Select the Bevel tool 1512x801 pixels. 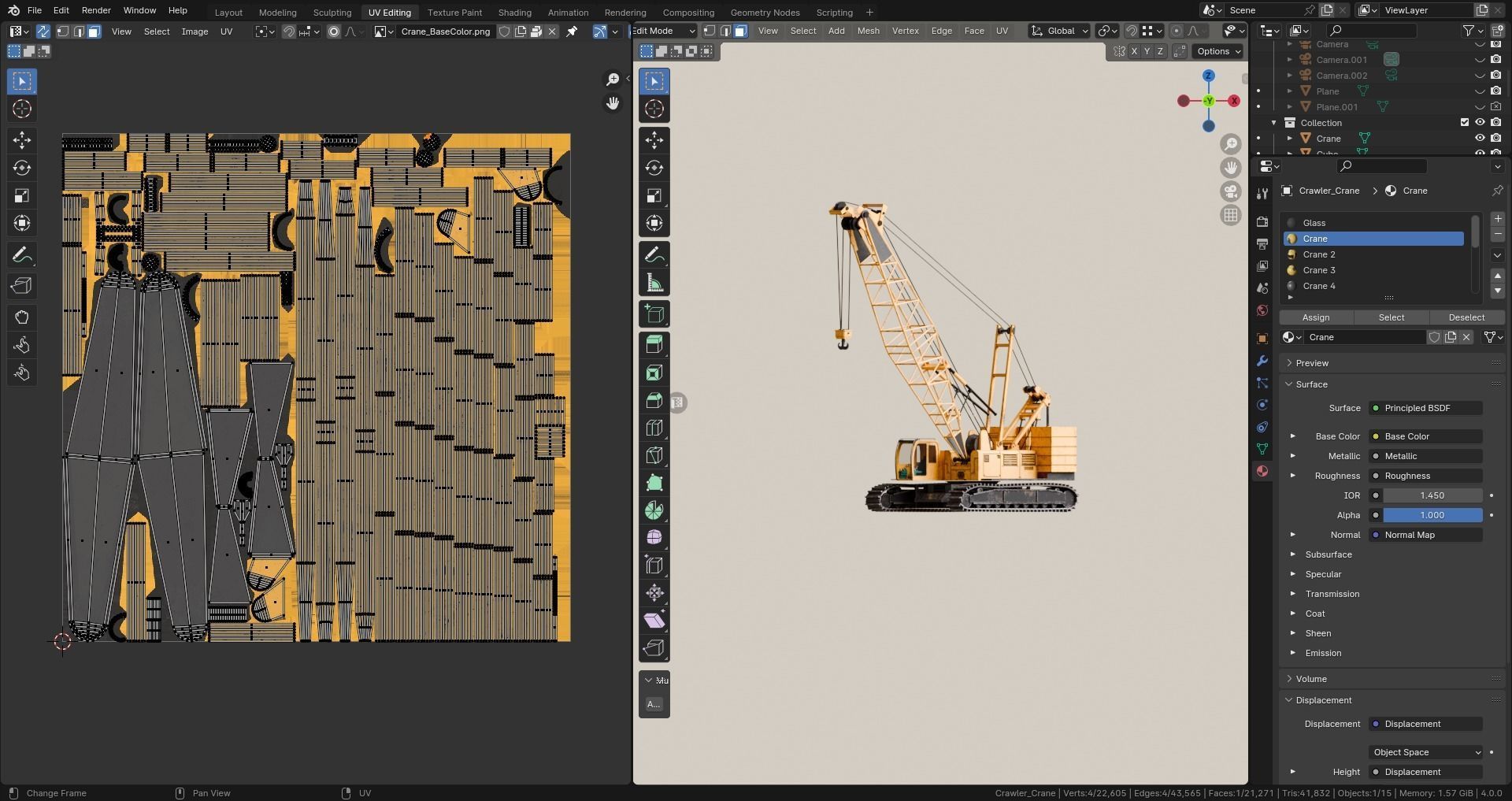pyautogui.click(x=654, y=400)
